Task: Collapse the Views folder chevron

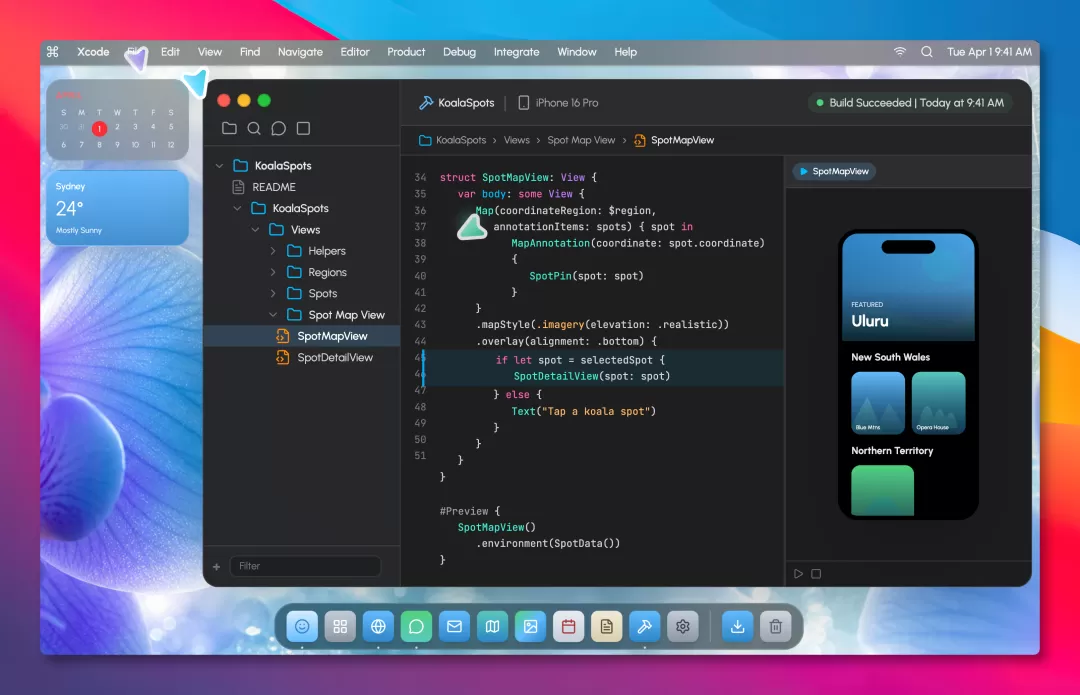Action: pyautogui.click(x=256, y=229)
